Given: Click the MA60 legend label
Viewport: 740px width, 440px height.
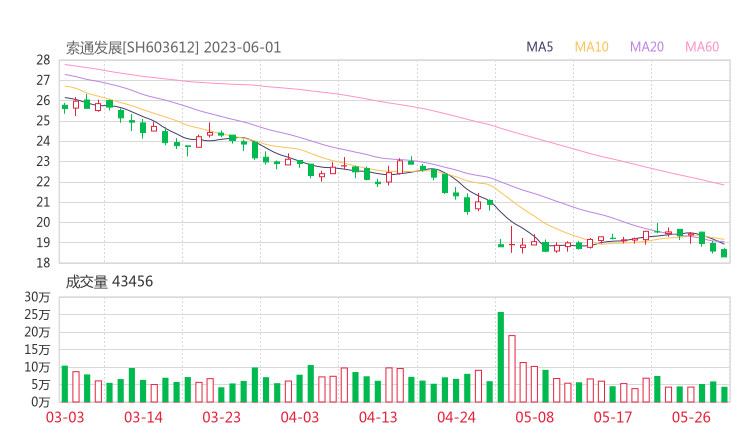Looking at the screenshot, I should click(702, 47).
